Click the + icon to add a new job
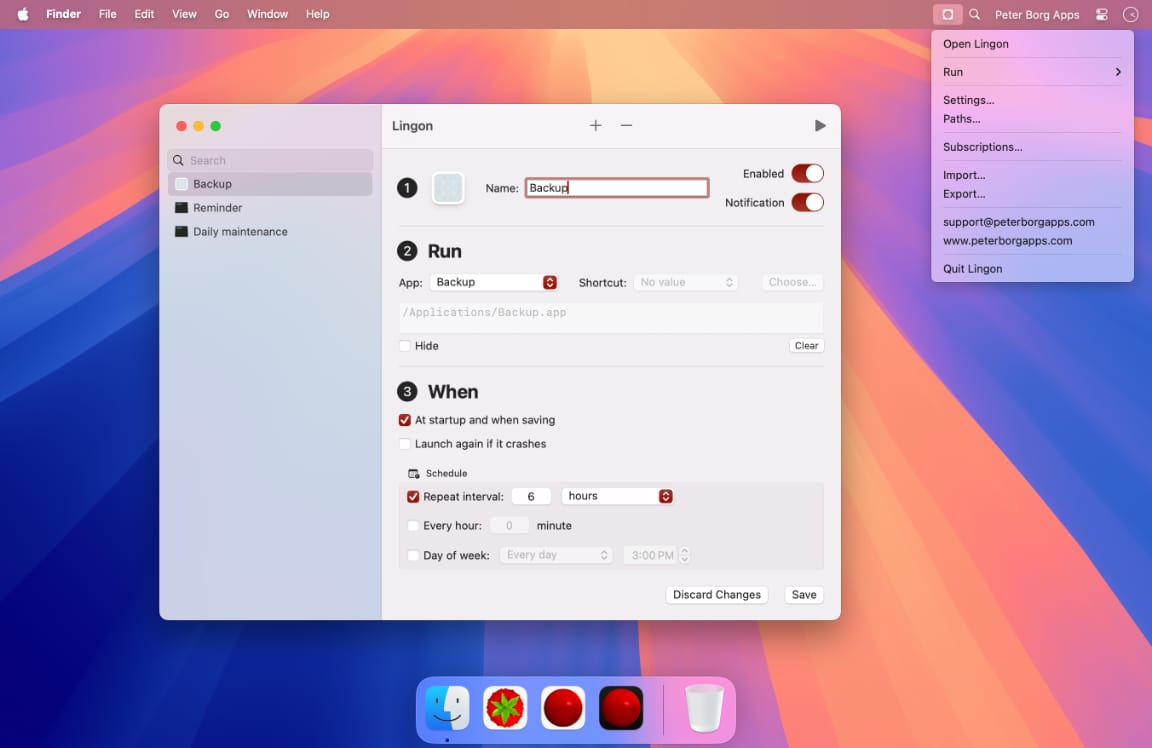The image size is (1152, 748). tap(595, 125)
